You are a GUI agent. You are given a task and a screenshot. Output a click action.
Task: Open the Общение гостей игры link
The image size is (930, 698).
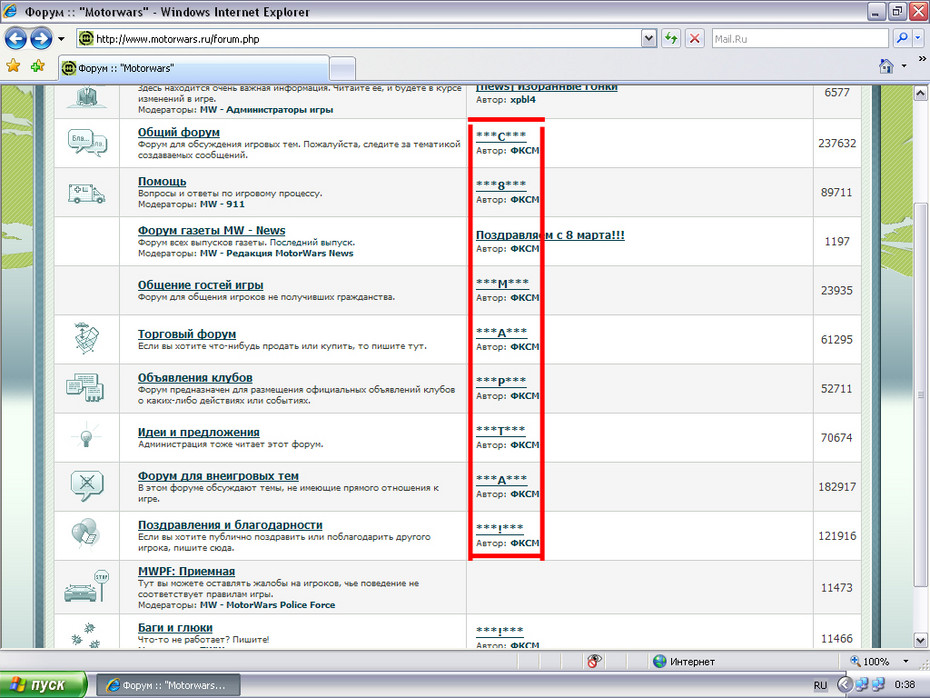click(200, 285)
